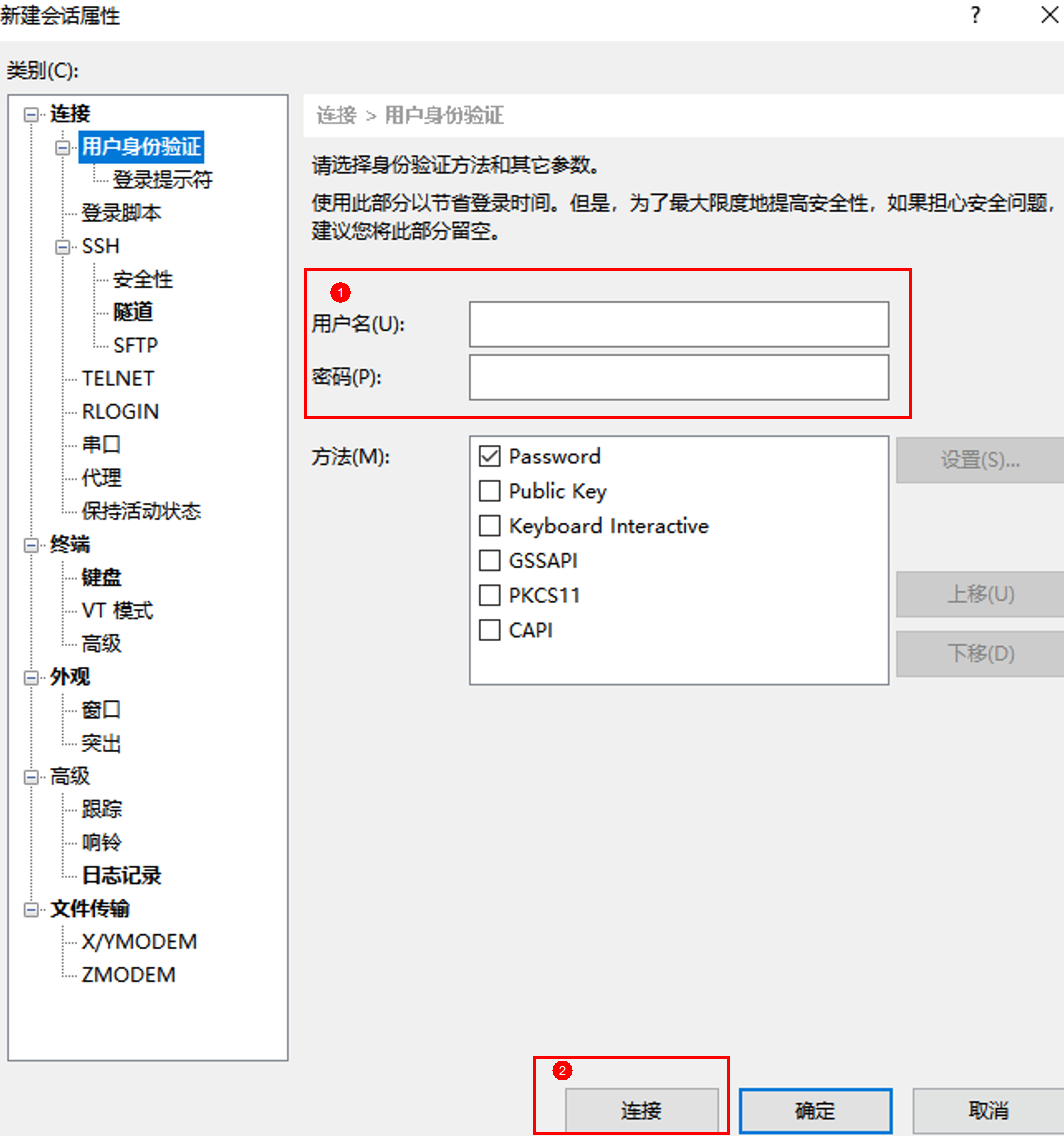1064x1136 pixels.
Task: Select the Keyboard Interactive label text
Action: (x=609, y=526)
